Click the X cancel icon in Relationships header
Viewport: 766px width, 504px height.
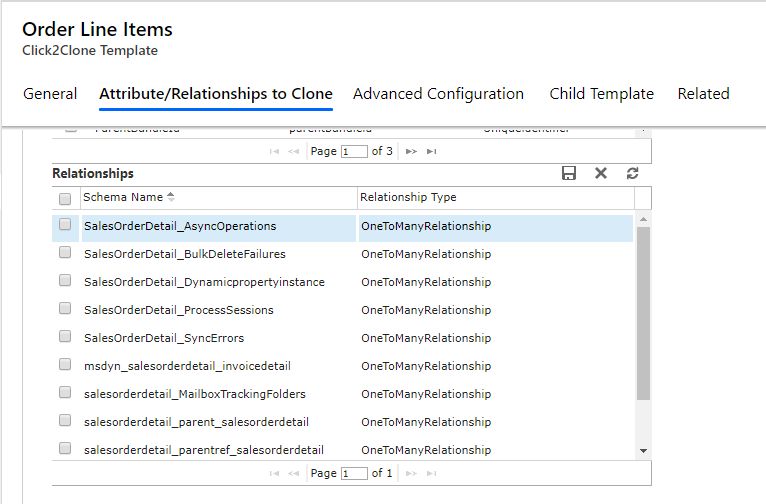601,173
